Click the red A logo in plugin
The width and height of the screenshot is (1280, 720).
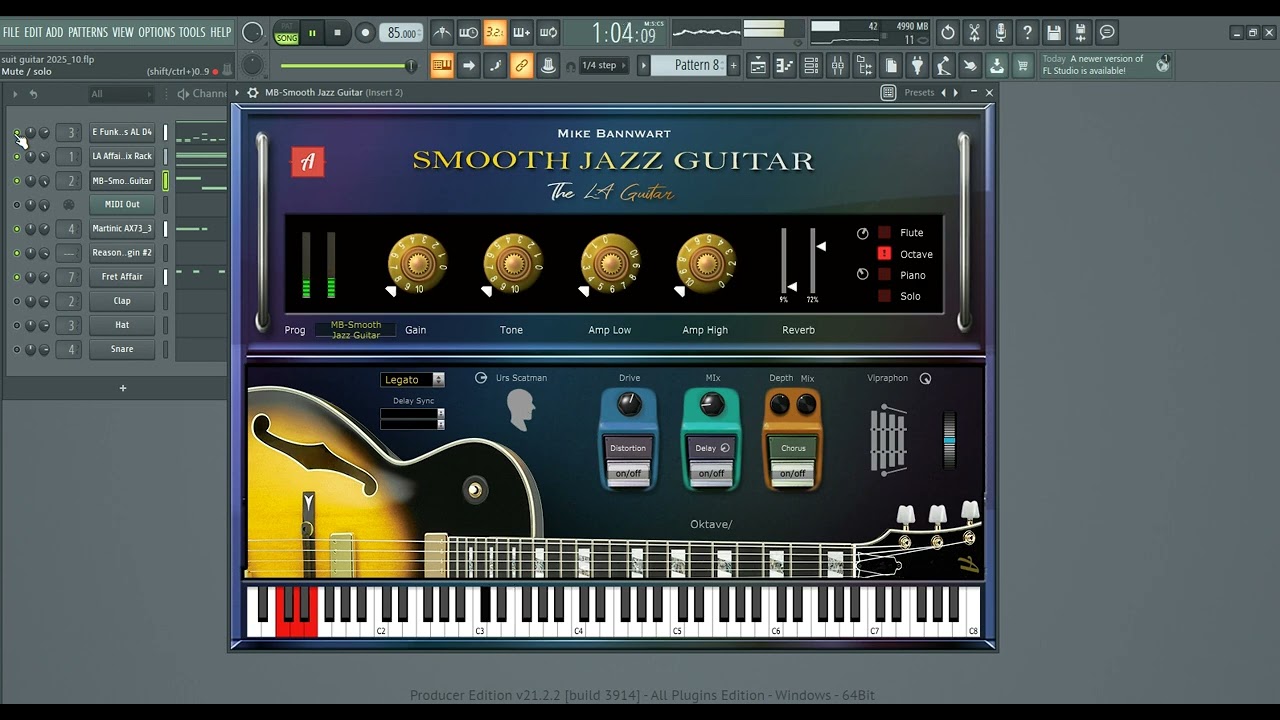point(308,162)
